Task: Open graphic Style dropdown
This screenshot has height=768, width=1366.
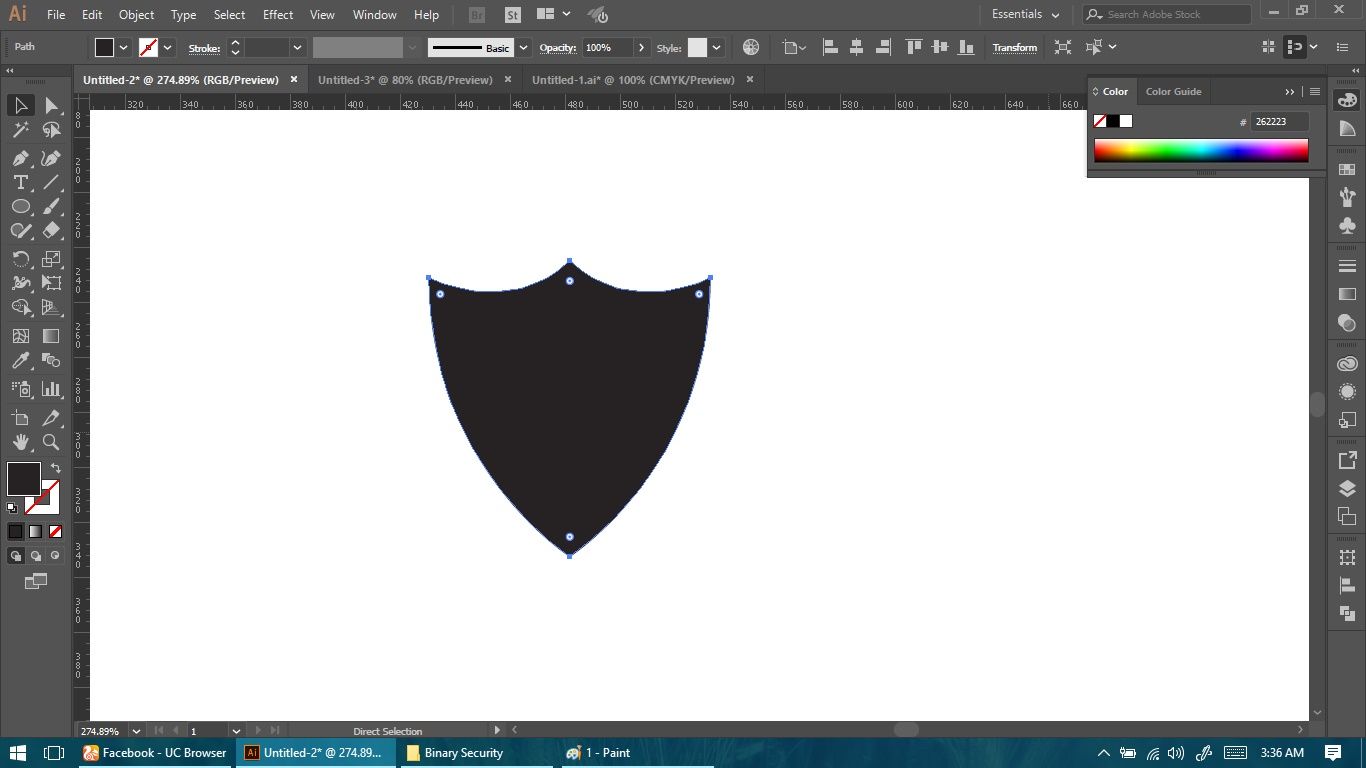Action: point(717,47)
